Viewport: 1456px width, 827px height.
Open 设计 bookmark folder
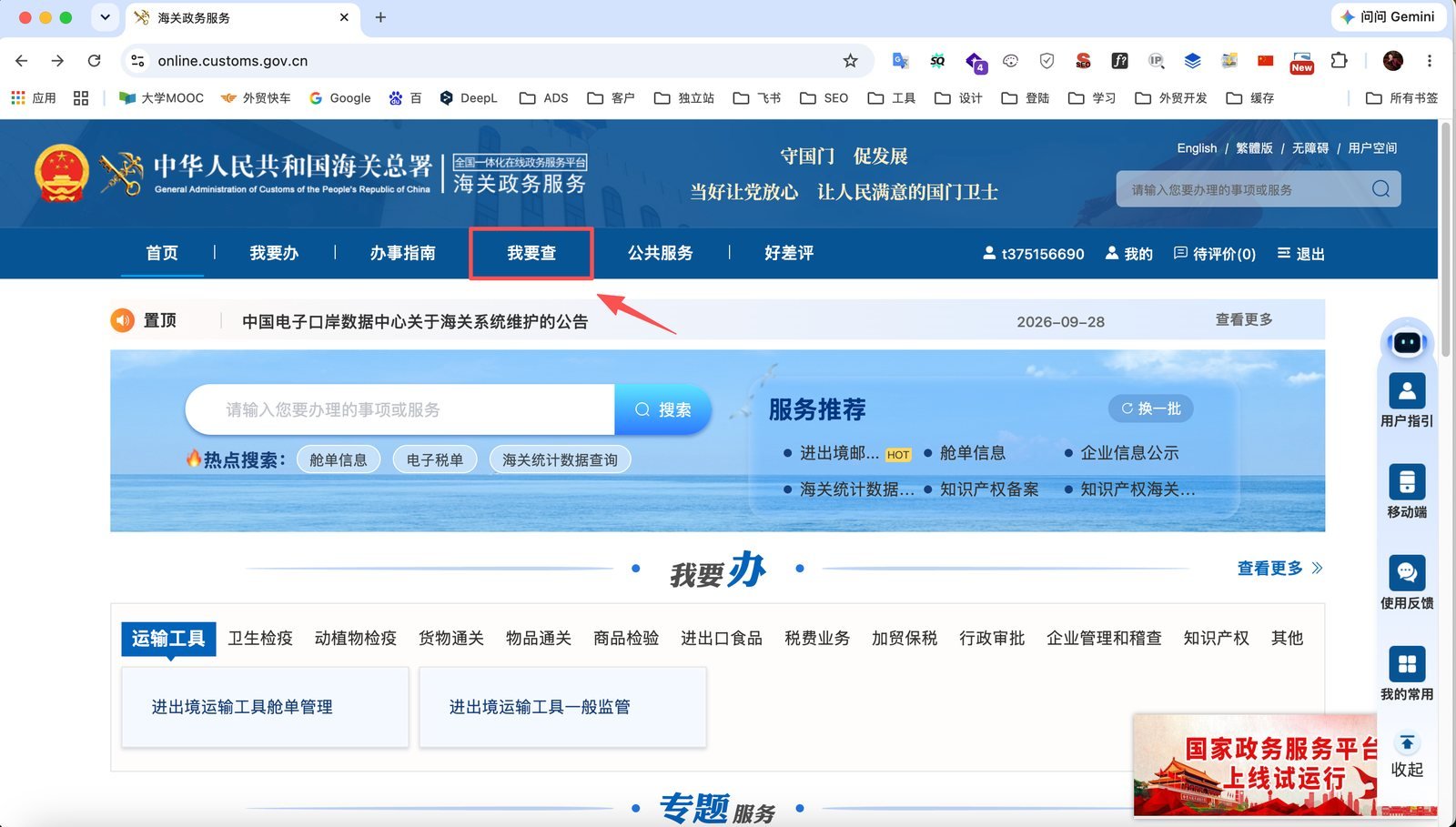tap(957, 98)
